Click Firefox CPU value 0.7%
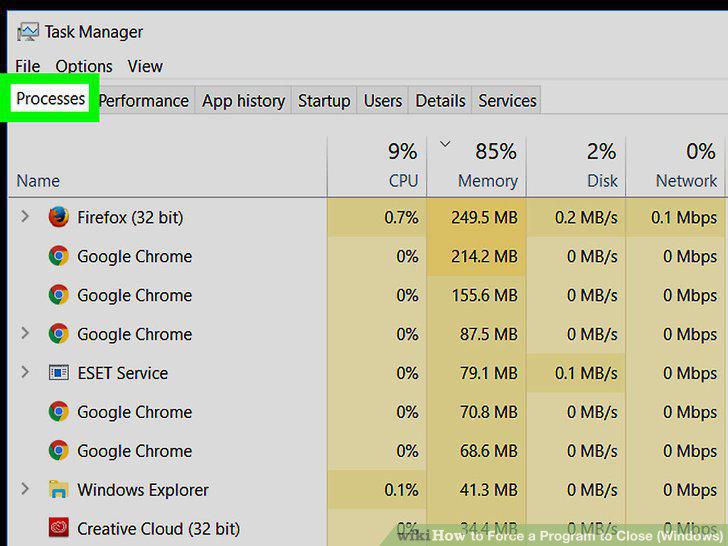This screenshot has height=546, width=728. point(401,217)
